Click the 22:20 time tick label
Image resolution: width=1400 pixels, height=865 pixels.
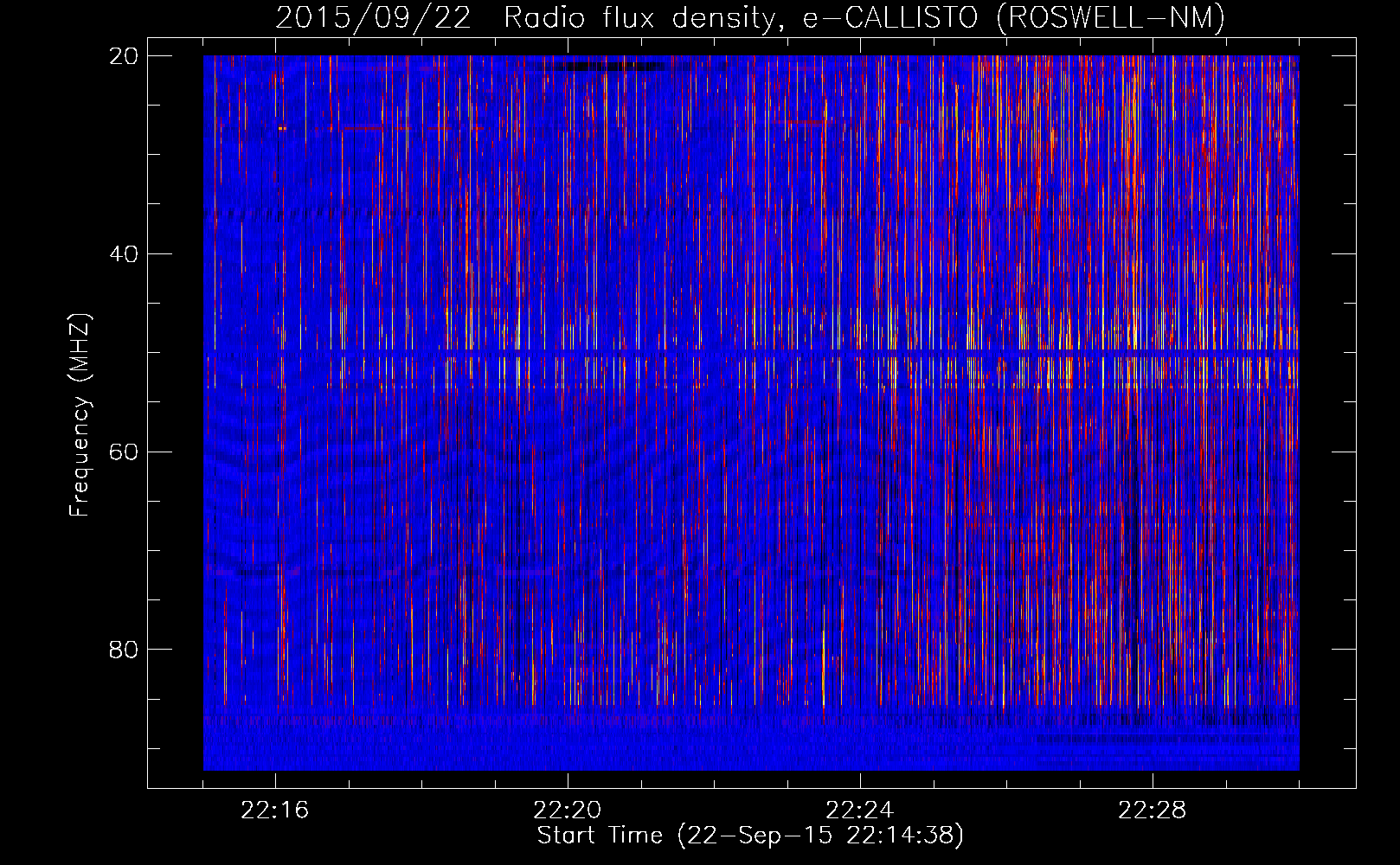[568, 811]
